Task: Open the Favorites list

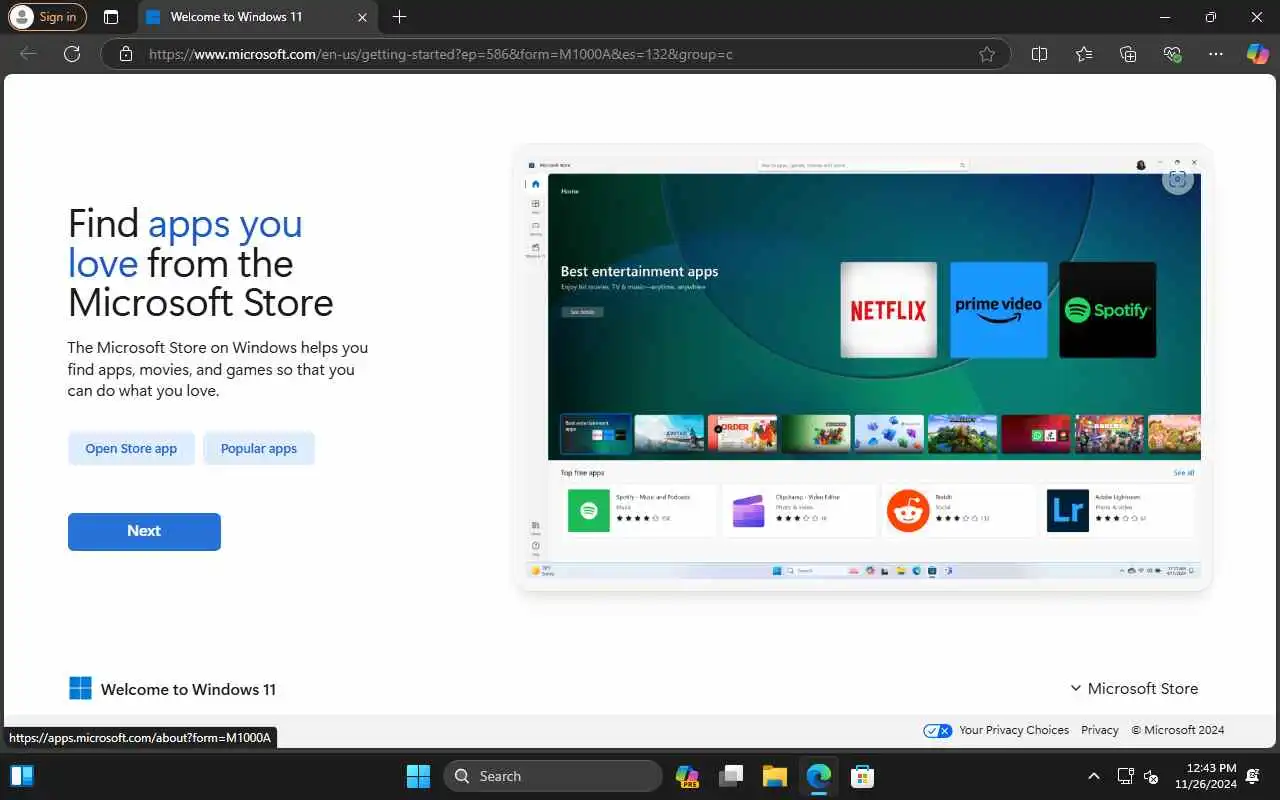Action: pos(1084,54)
